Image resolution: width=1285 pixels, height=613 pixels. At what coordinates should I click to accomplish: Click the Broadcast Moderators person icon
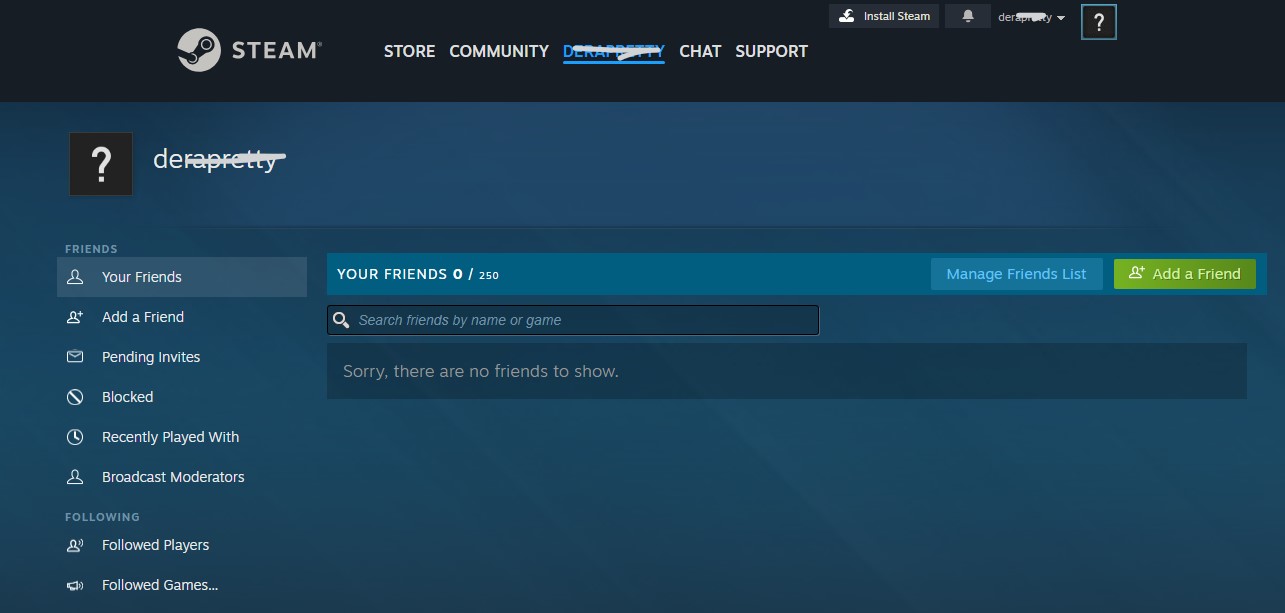75,477
